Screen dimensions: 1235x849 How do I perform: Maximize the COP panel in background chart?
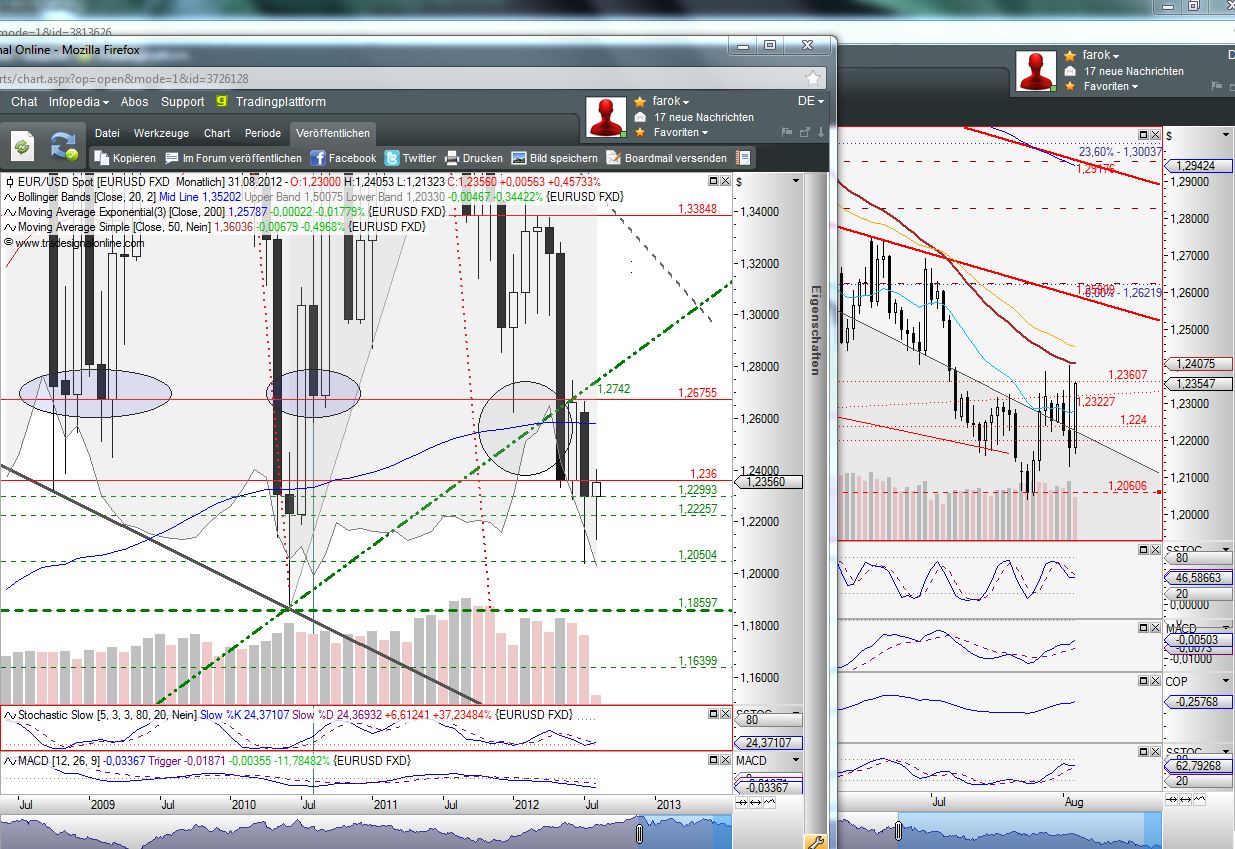[1142, 682]
